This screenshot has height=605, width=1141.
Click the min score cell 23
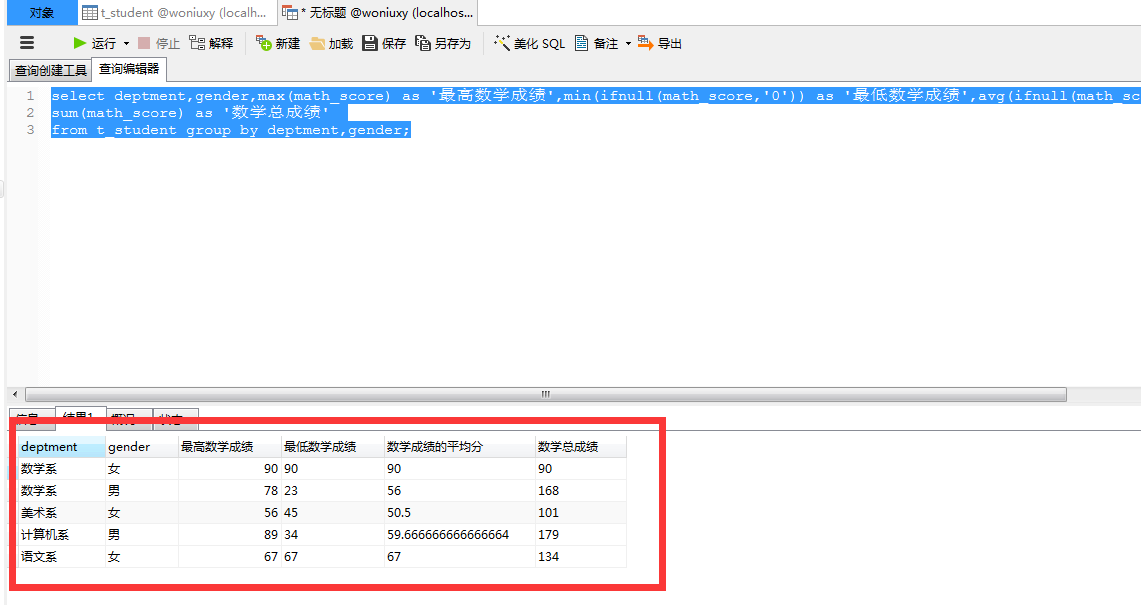pos(333,491)
